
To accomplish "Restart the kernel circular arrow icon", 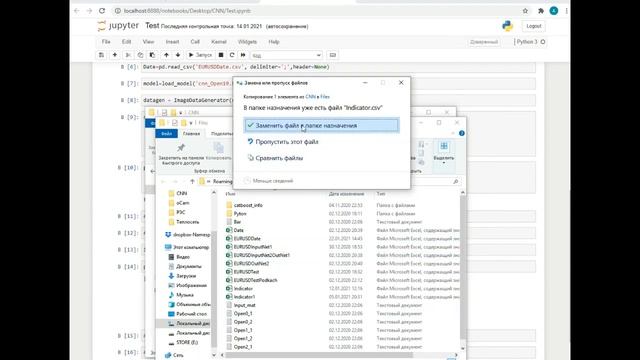I will pyautogui.click(x=232, y=55).
